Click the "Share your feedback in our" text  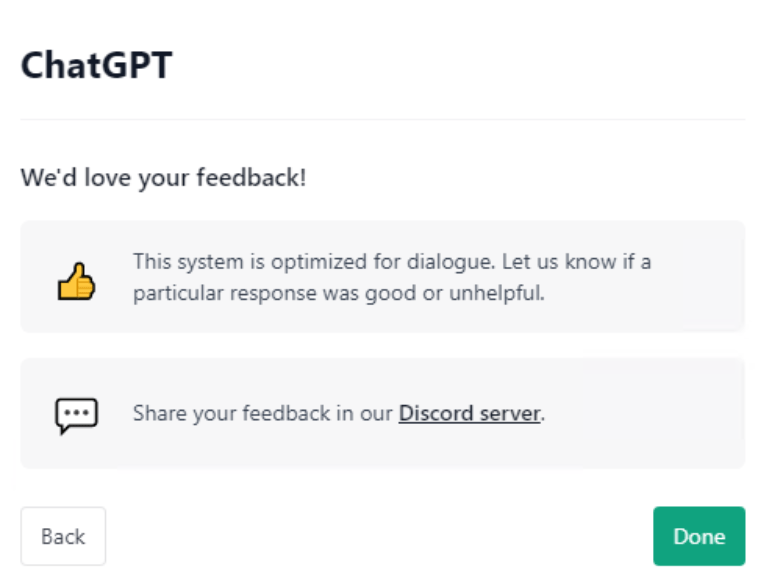[263, 413]
